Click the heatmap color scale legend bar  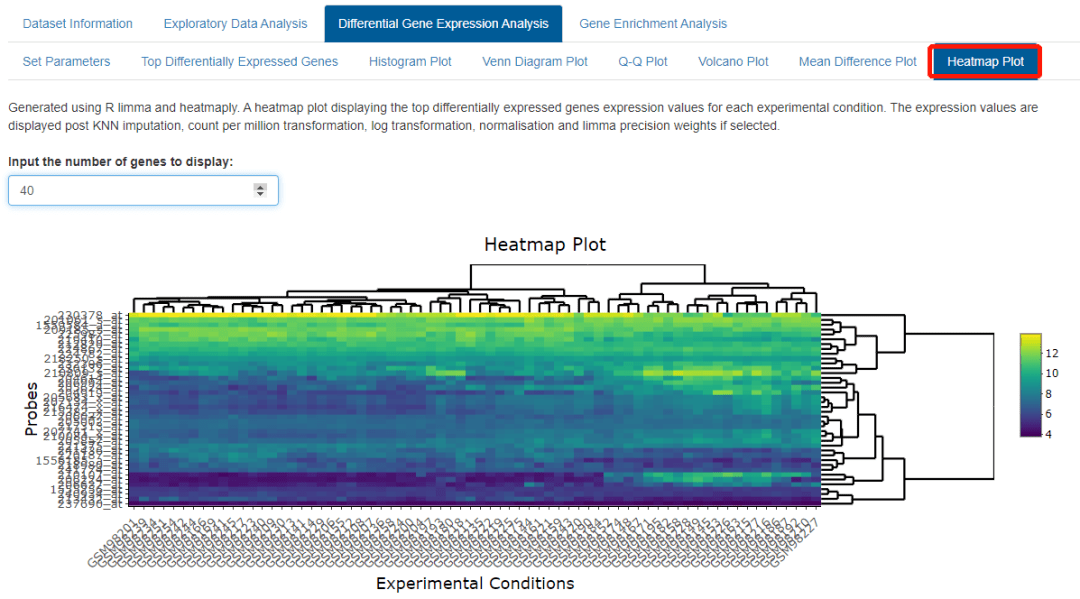point(1030,385)
